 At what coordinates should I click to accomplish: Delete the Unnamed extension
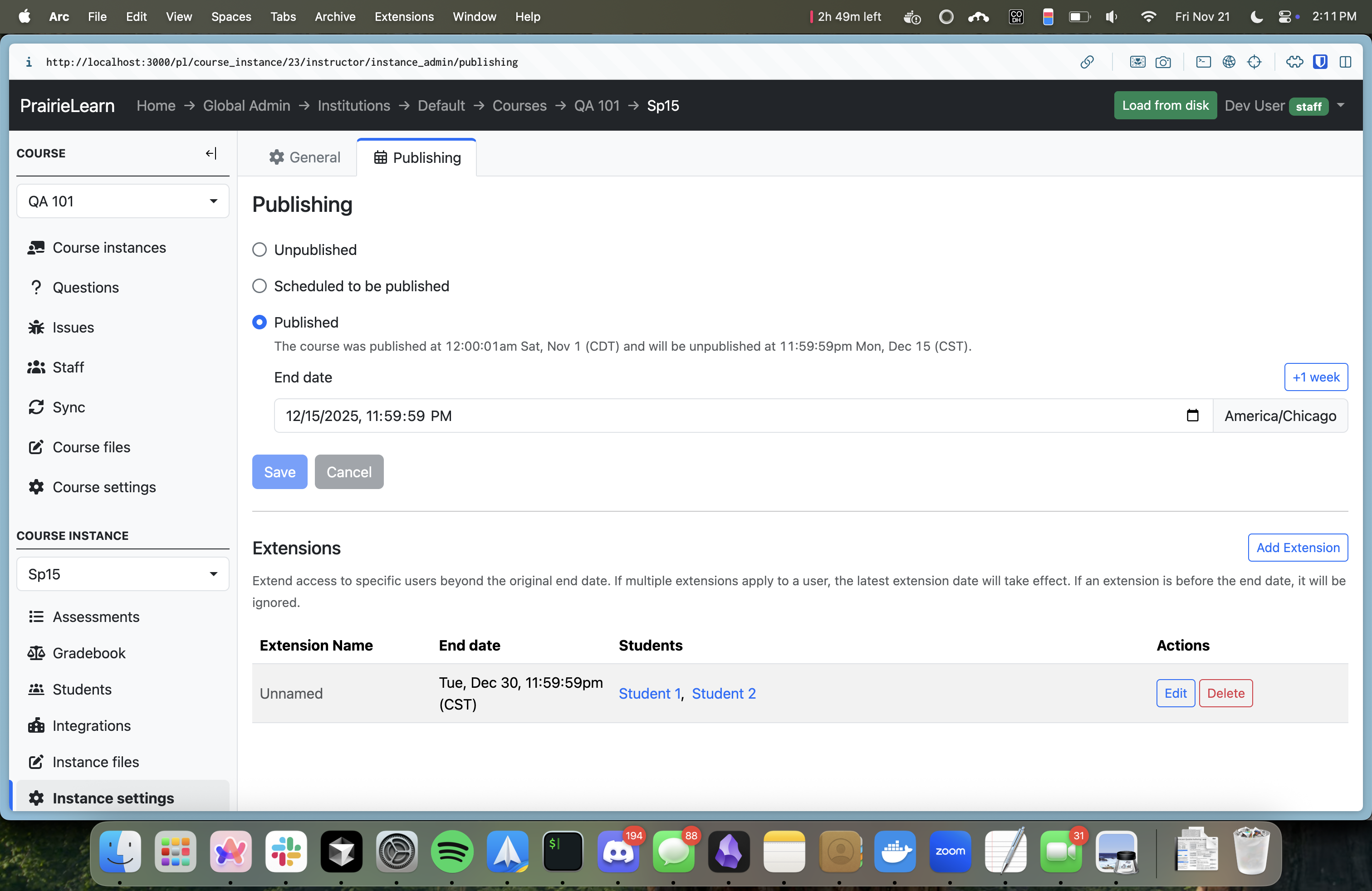click(1225, 693)
